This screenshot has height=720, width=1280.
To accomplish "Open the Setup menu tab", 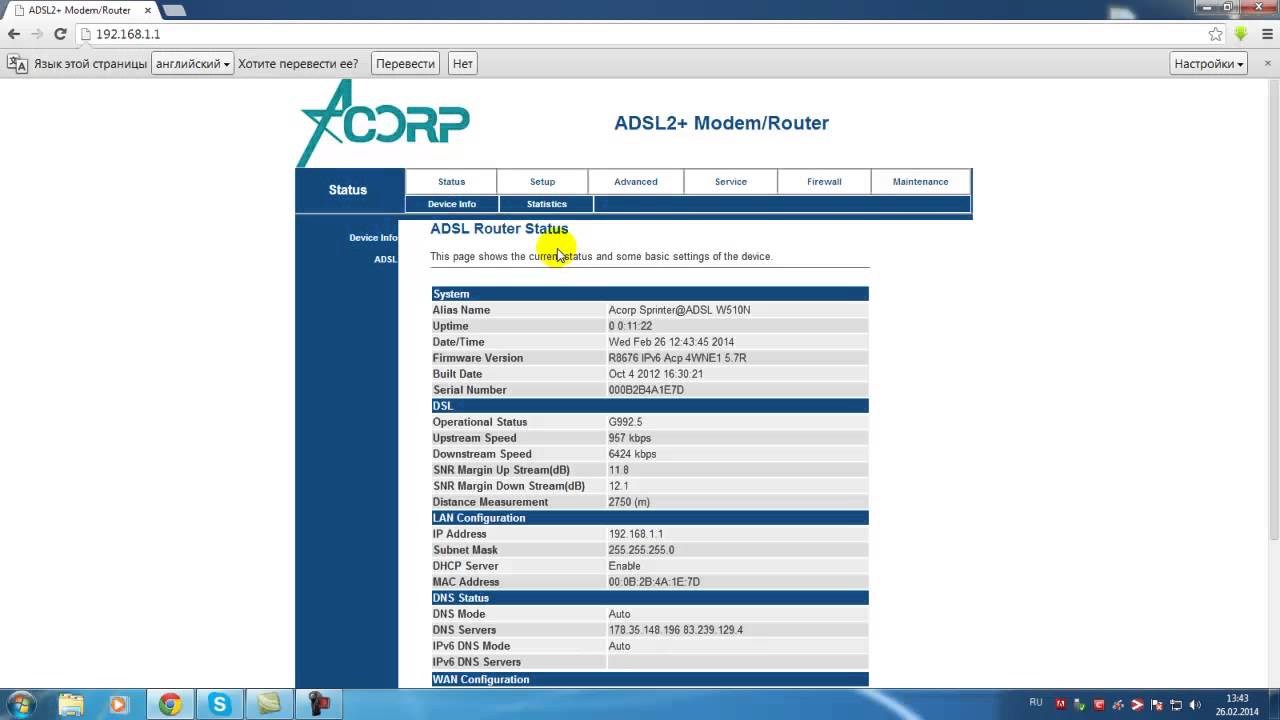I will click(542, 182).
